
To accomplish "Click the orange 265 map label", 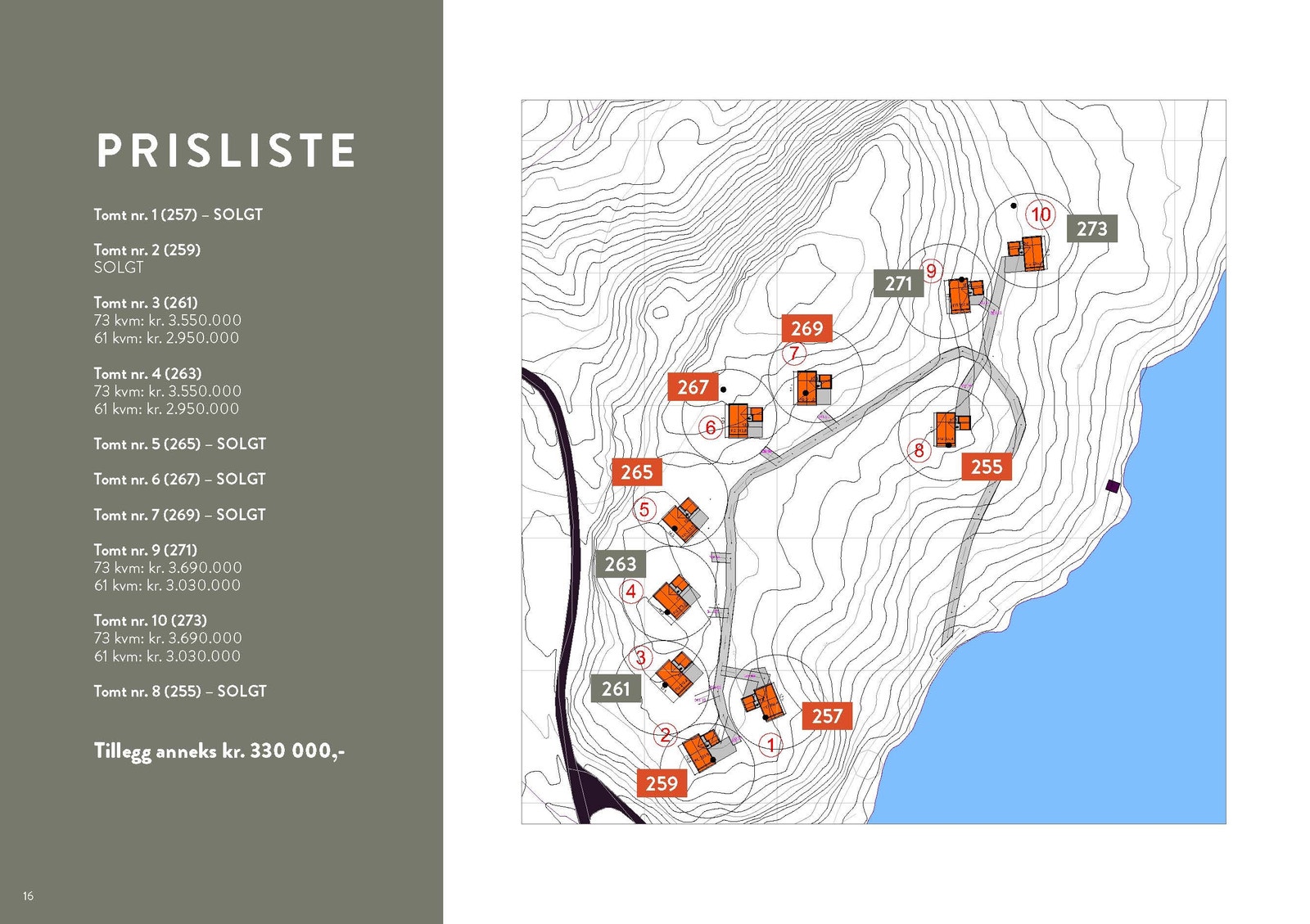I will point(636,472).
